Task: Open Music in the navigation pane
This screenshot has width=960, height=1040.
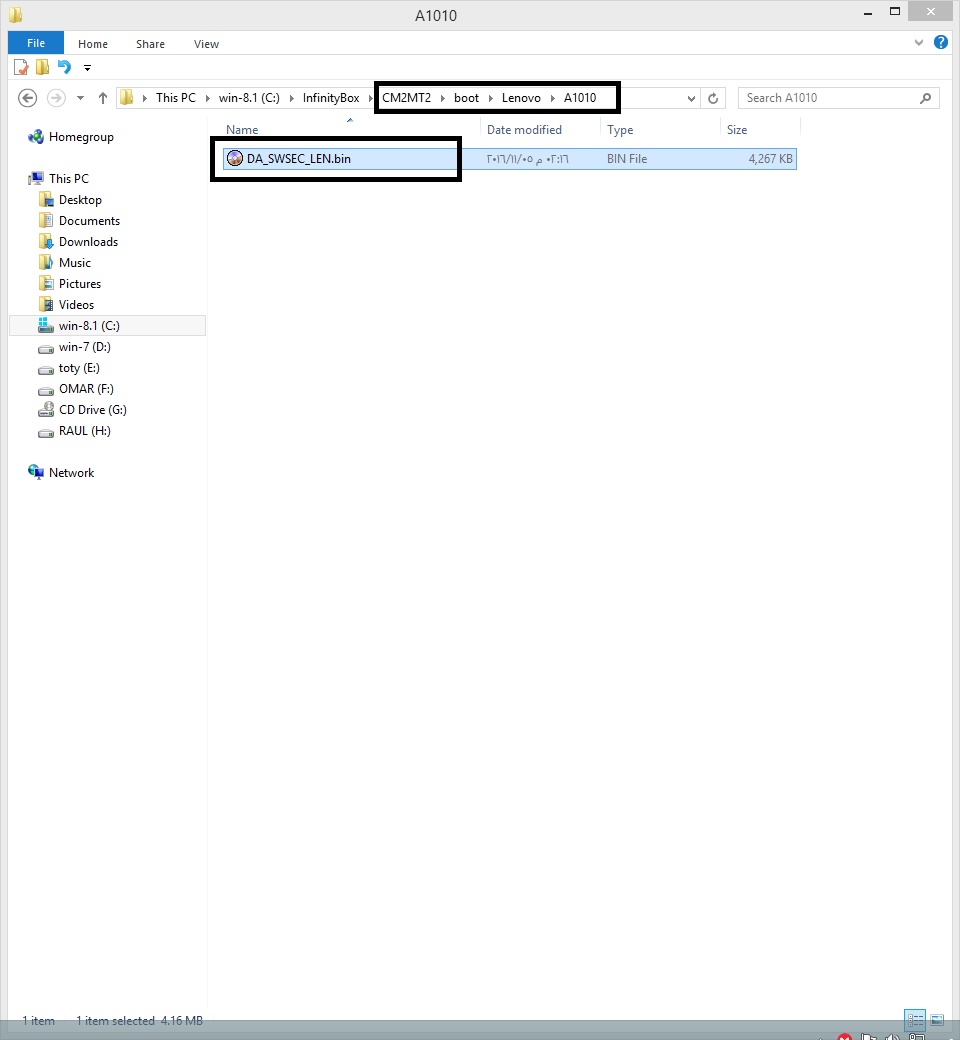Action: [74, 263]
